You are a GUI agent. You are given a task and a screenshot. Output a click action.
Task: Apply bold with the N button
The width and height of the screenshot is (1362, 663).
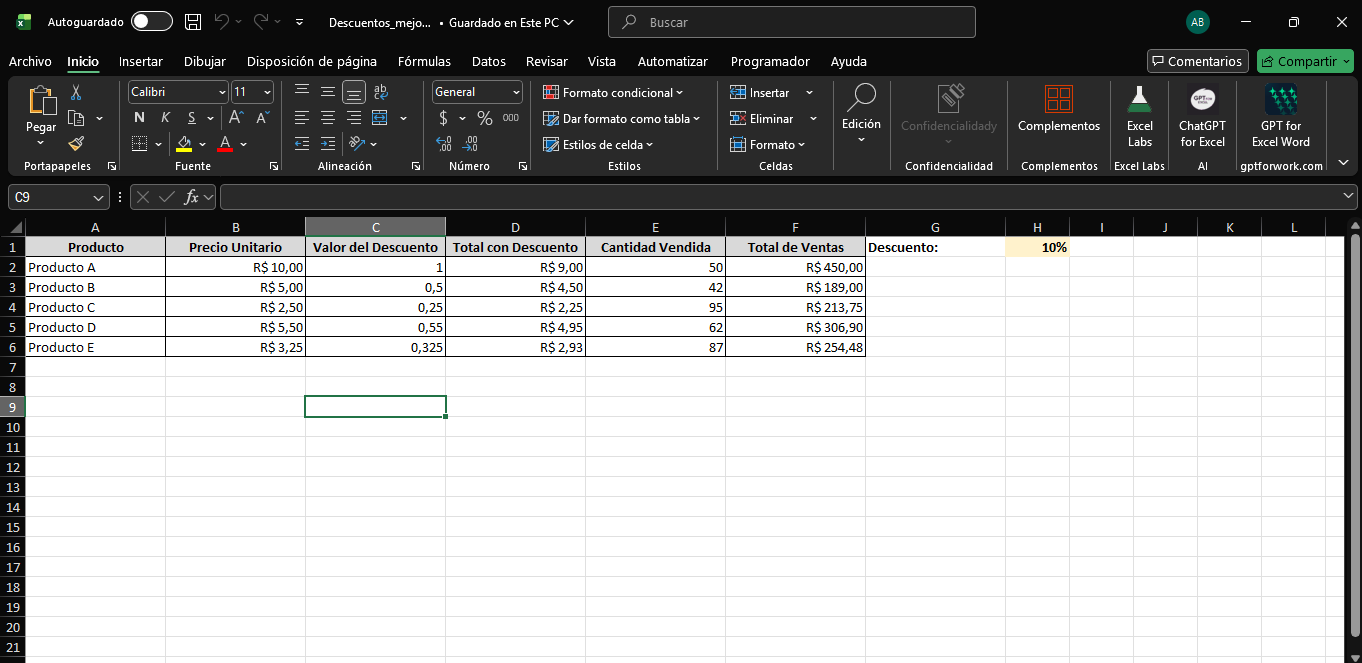[x=139, y=118]
